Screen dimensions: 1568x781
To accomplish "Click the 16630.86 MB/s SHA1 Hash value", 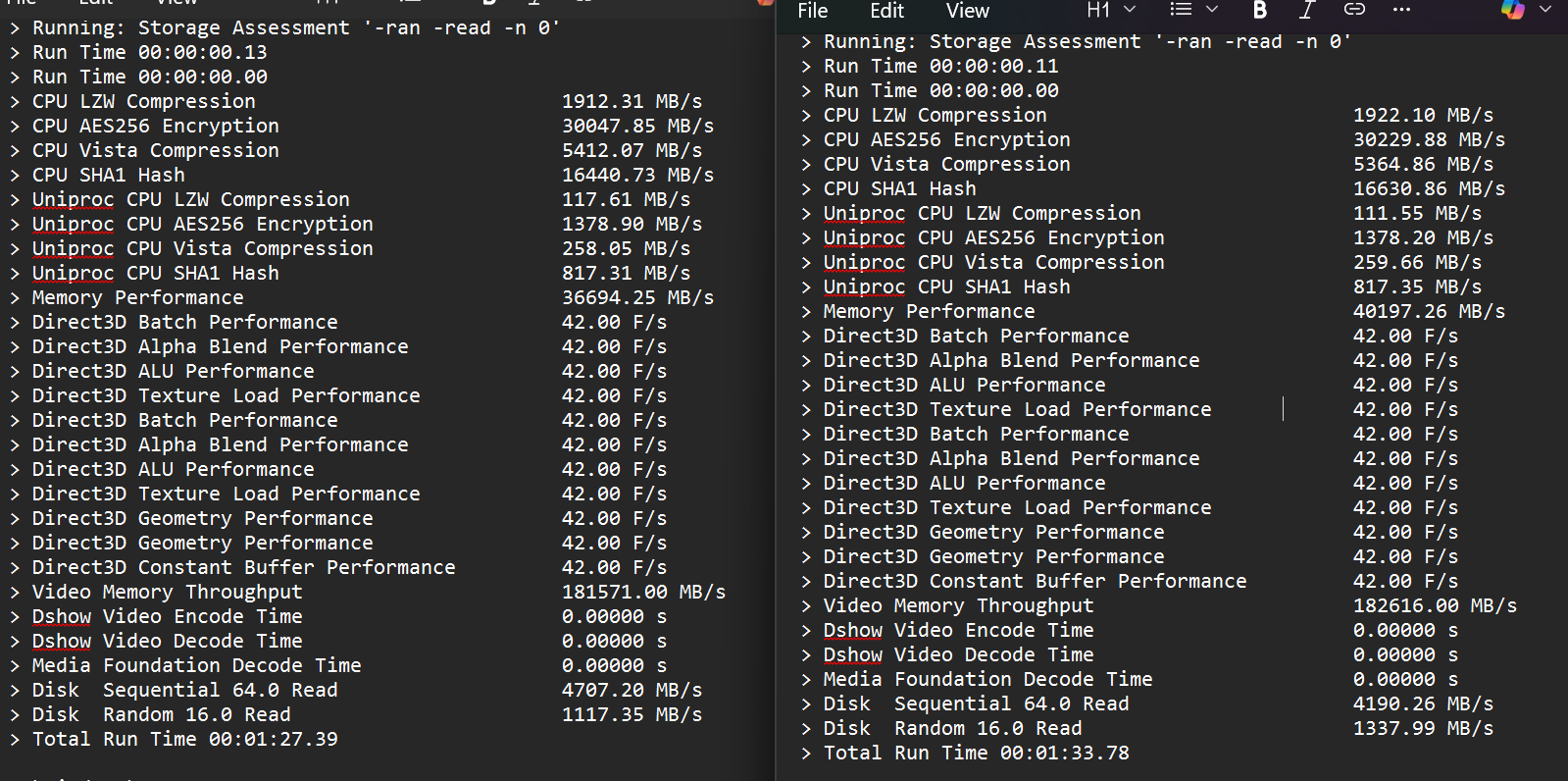I will 1429,188.
